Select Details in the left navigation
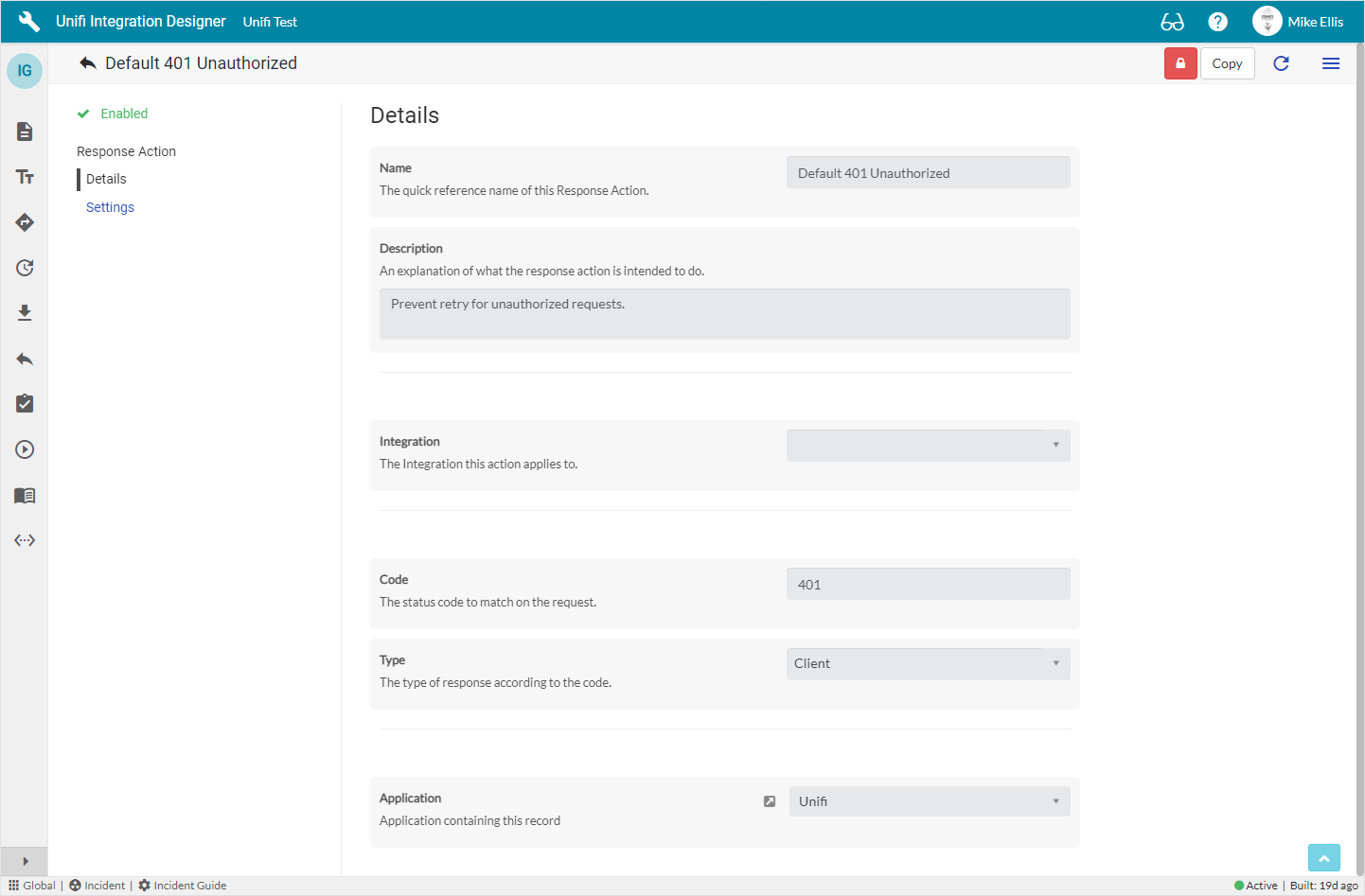Viewport: 1365px width, 896px height. pos(106,179)
